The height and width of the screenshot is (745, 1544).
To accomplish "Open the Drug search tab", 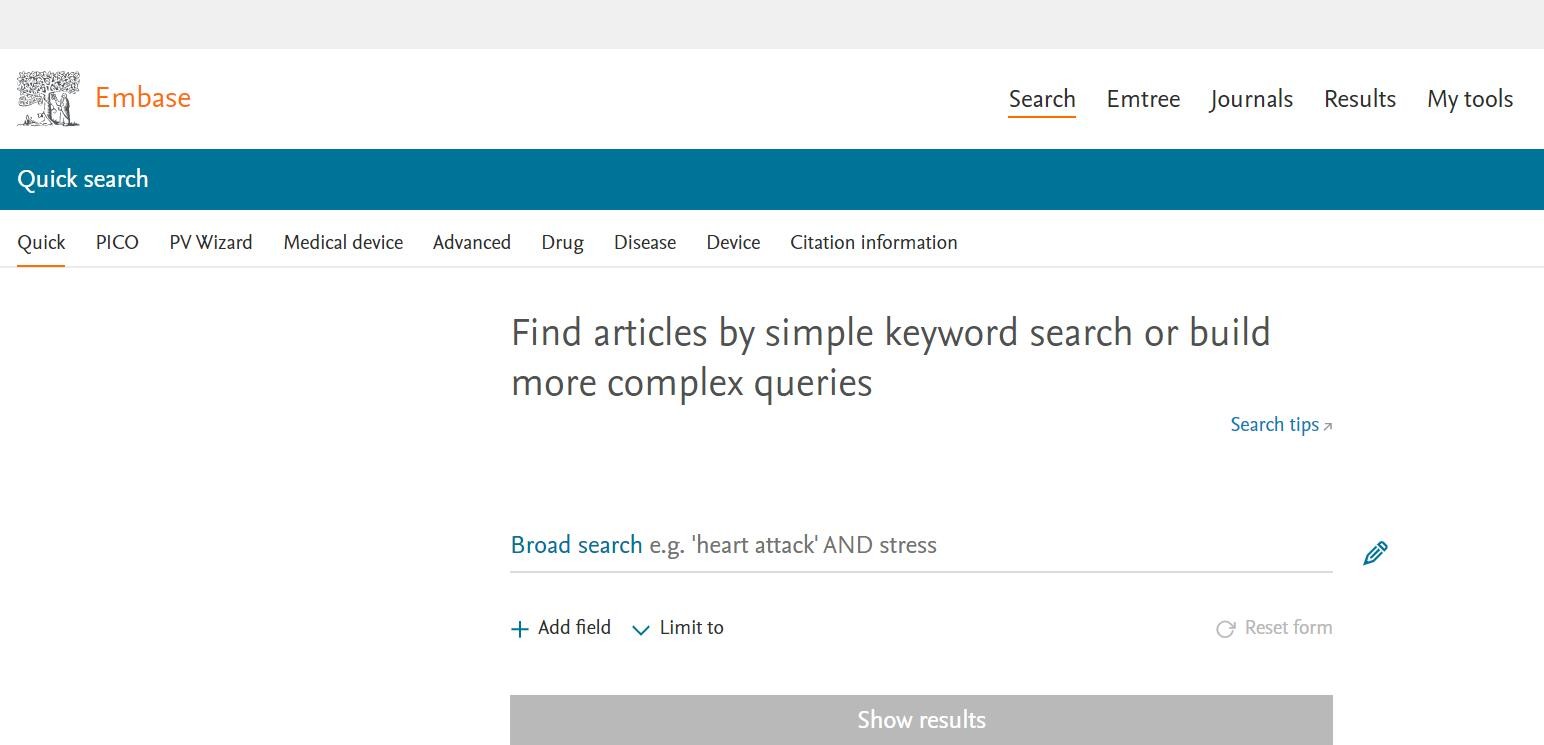I will click(562, 242).
